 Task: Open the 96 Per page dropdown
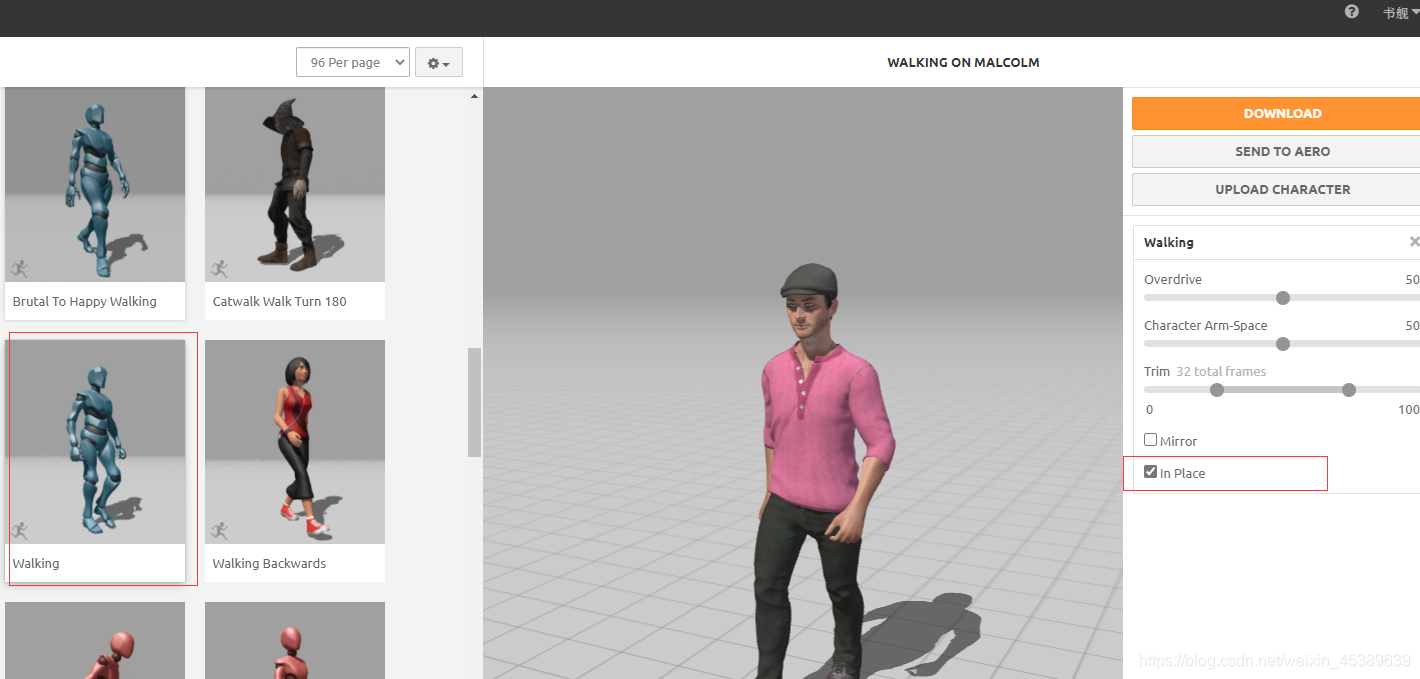(353, 62)
